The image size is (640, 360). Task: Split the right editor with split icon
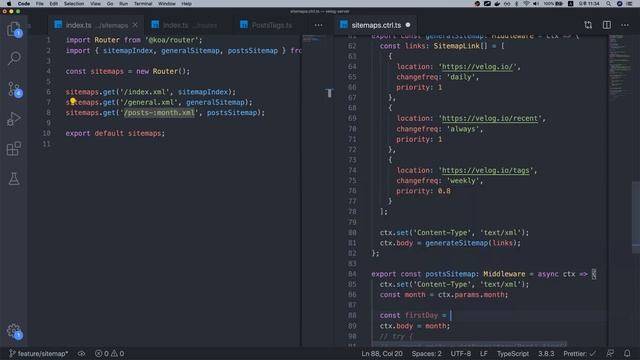pos(607,25)
